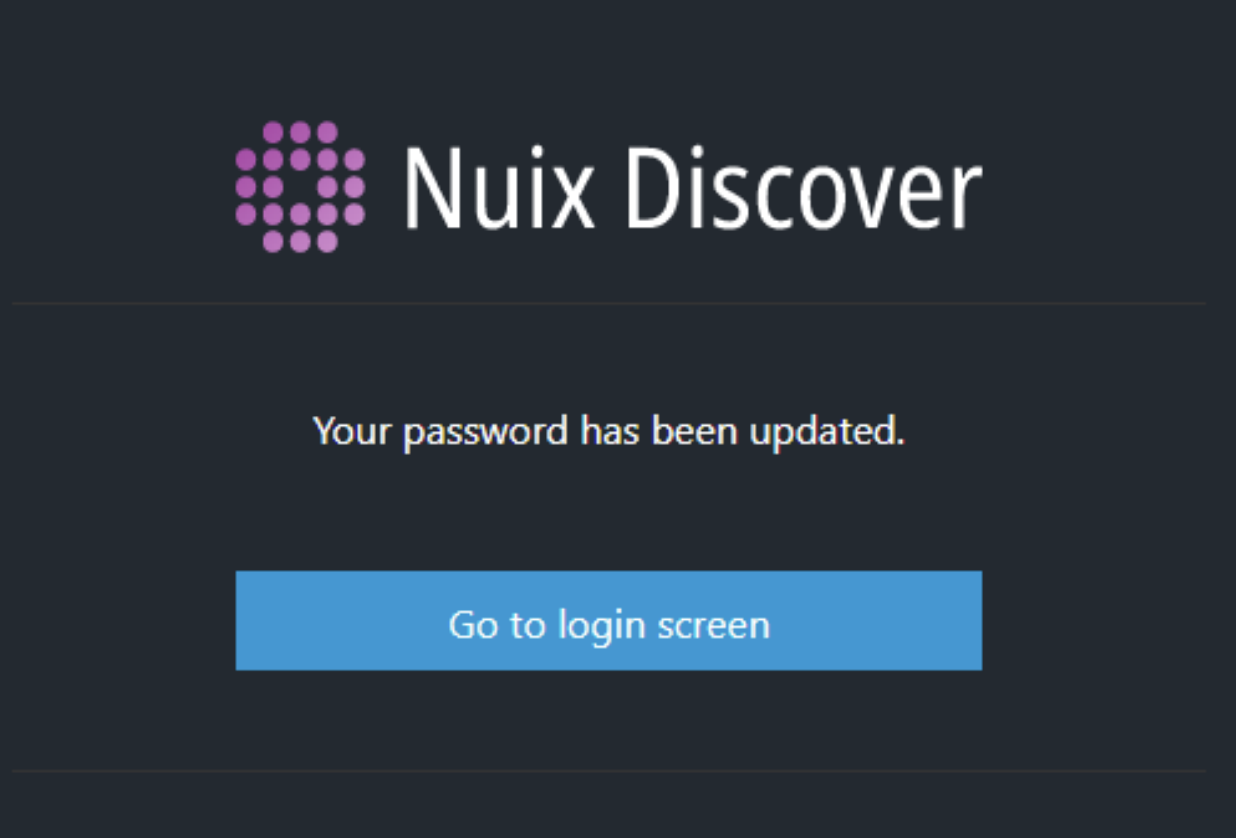Click the word screen on the blue button
Screen dimensions: 1246x838
click(x=714, y=626)
